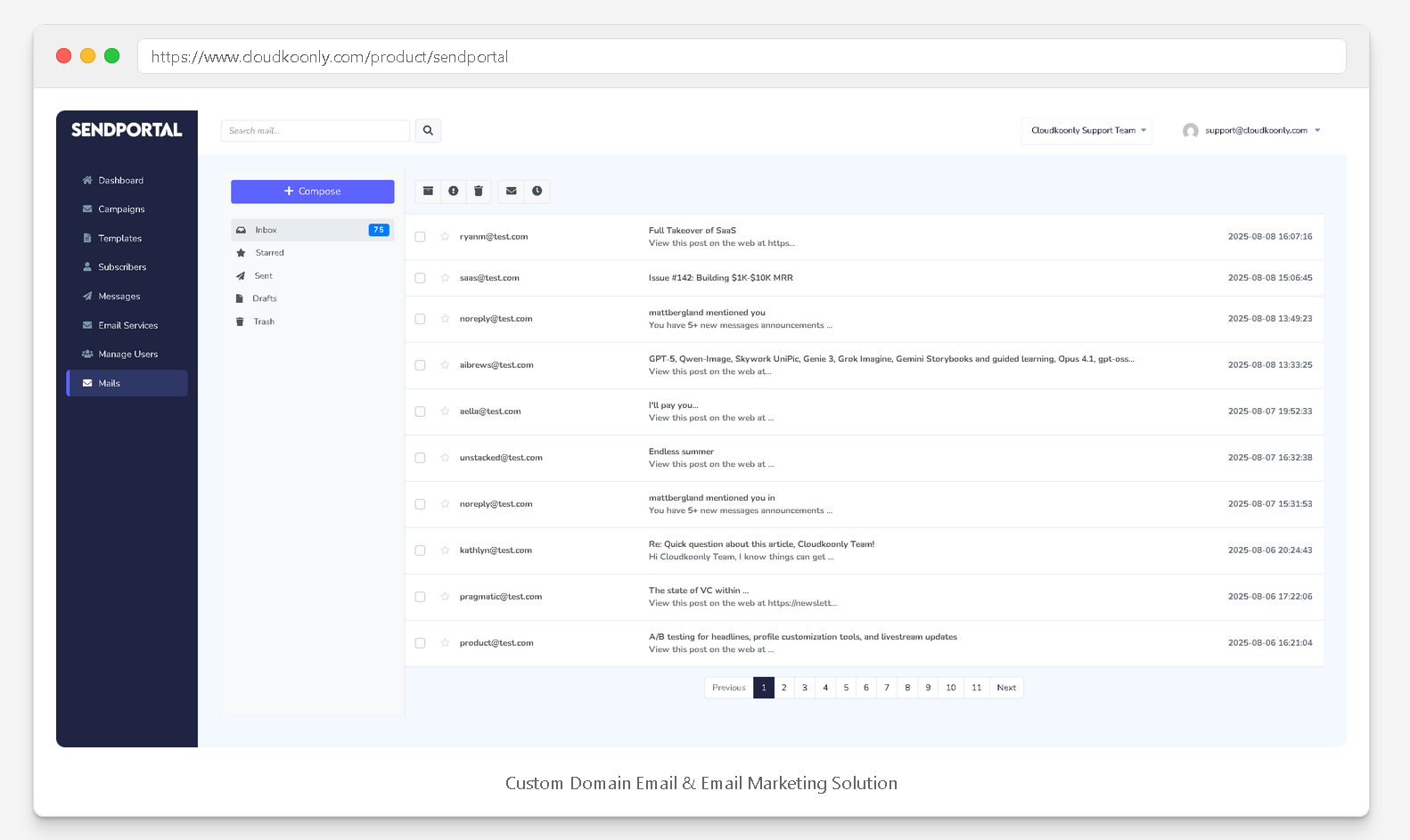Star the aella@test.com email
Viewport: 1410px width, 840px height.
445,412
